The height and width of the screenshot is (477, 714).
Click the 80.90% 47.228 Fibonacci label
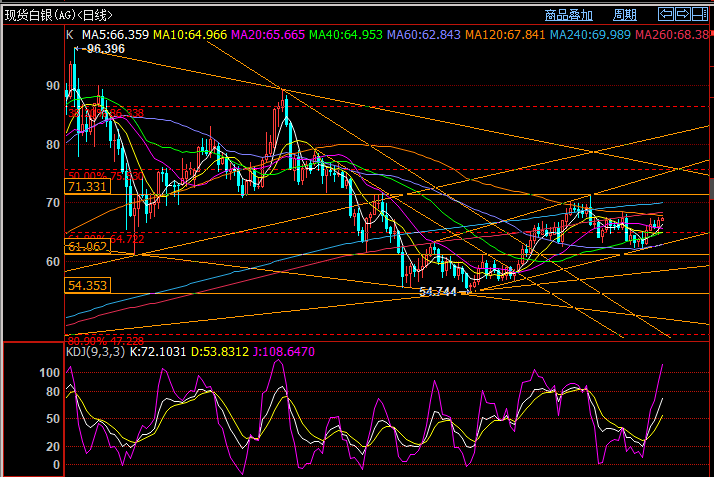click(x=106, y=340)
